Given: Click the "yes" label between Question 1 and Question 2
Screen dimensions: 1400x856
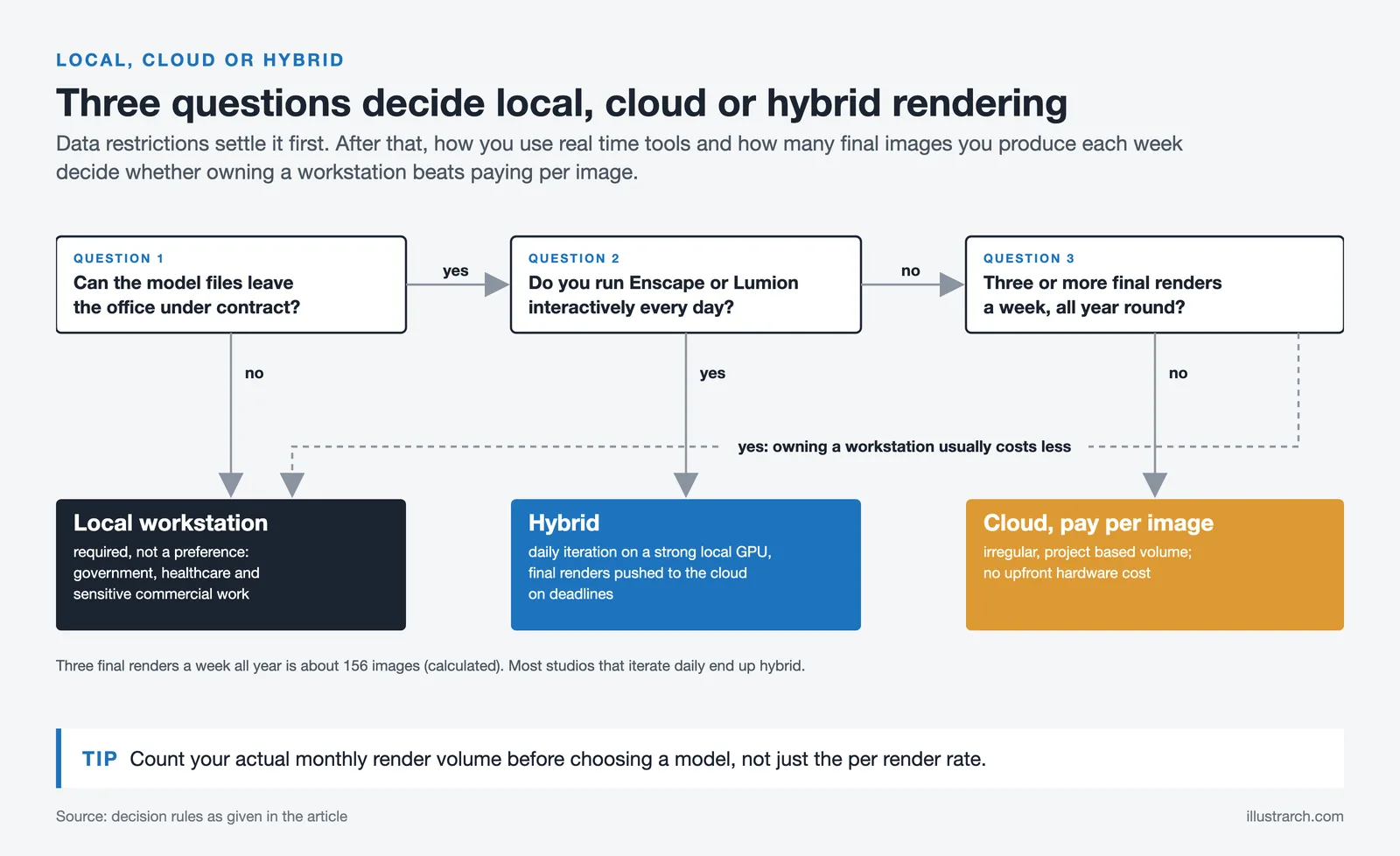Looking at the screenshot, I should click(x=456, y=270).
